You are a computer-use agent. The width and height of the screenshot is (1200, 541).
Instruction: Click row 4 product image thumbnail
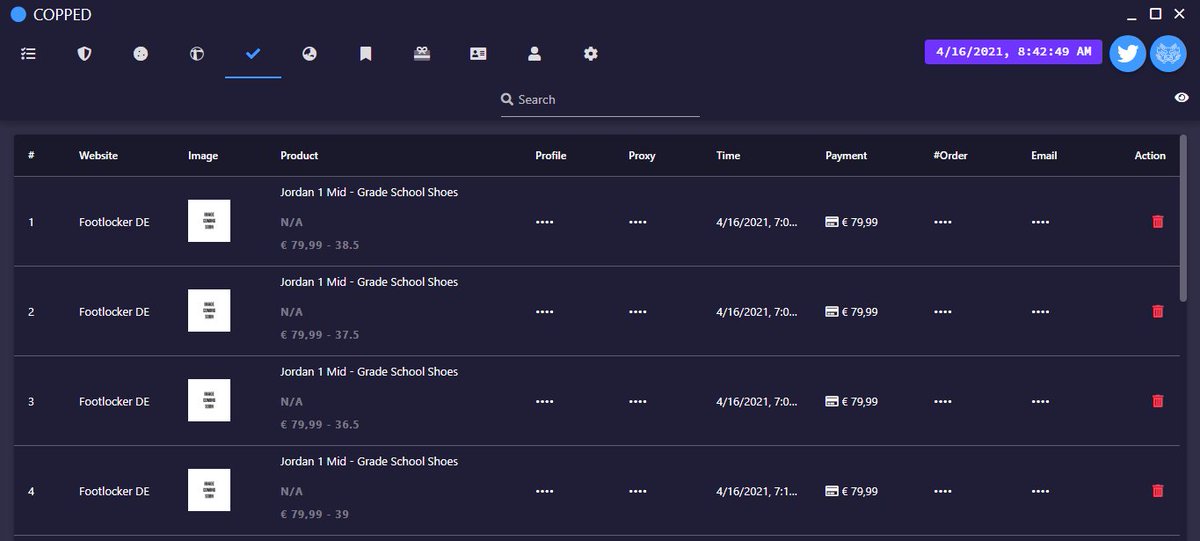[x=209, y=490]
